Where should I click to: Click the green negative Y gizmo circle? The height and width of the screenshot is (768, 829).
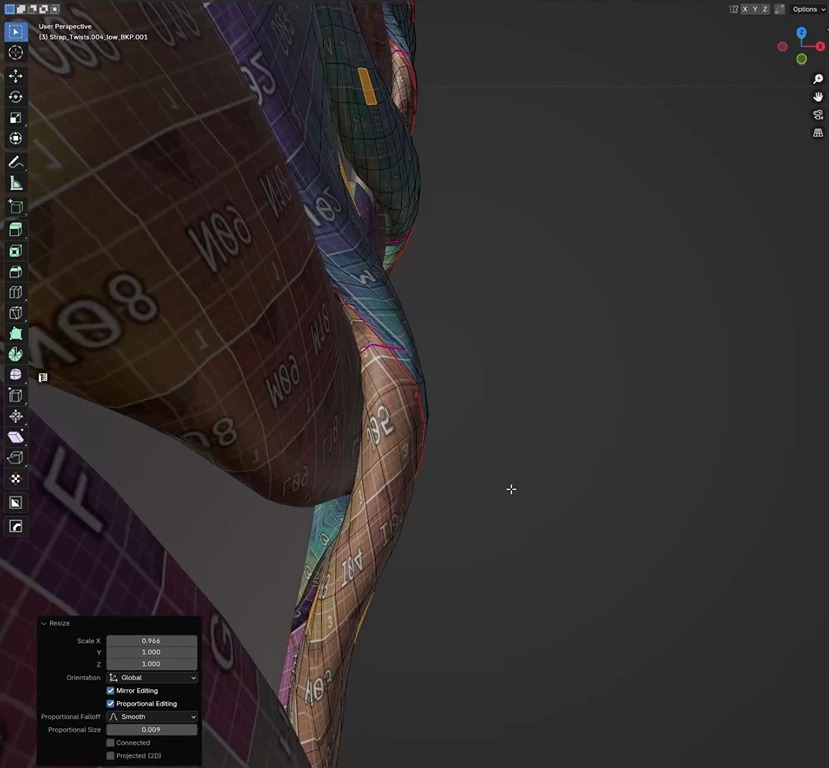tap(802, 59)
